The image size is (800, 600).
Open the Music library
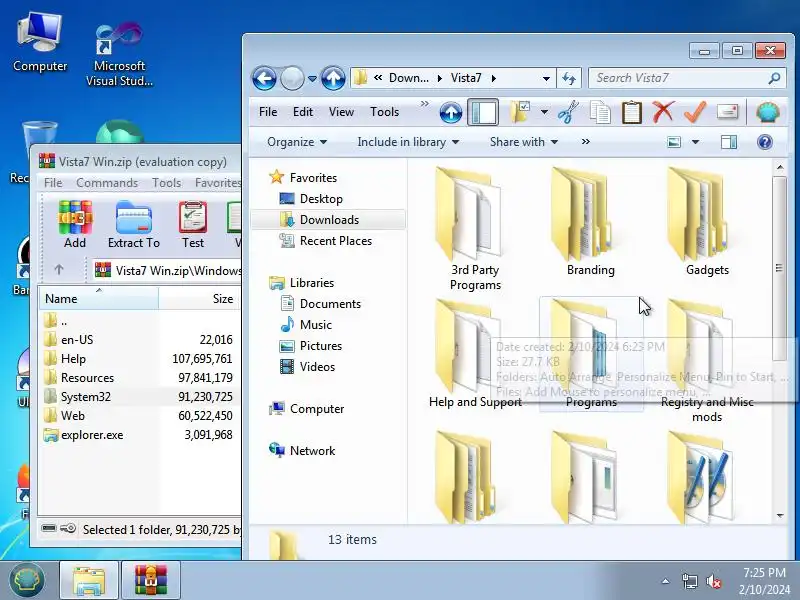(x=316, y=324)
